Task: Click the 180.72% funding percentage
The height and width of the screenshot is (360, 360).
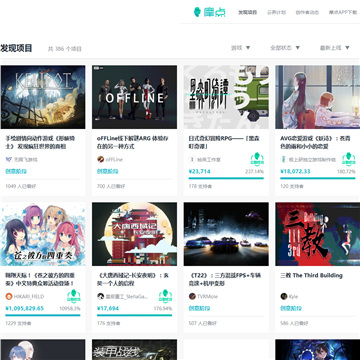Action: click(346, 172)
